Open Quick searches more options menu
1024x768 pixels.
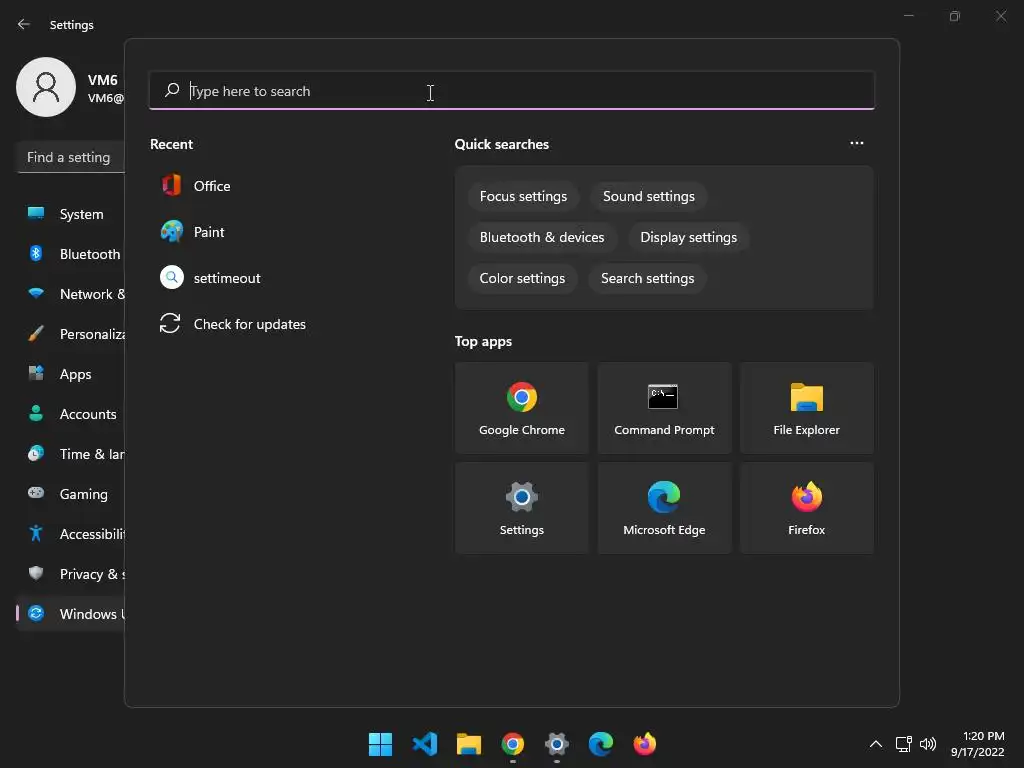click(857, 143)
